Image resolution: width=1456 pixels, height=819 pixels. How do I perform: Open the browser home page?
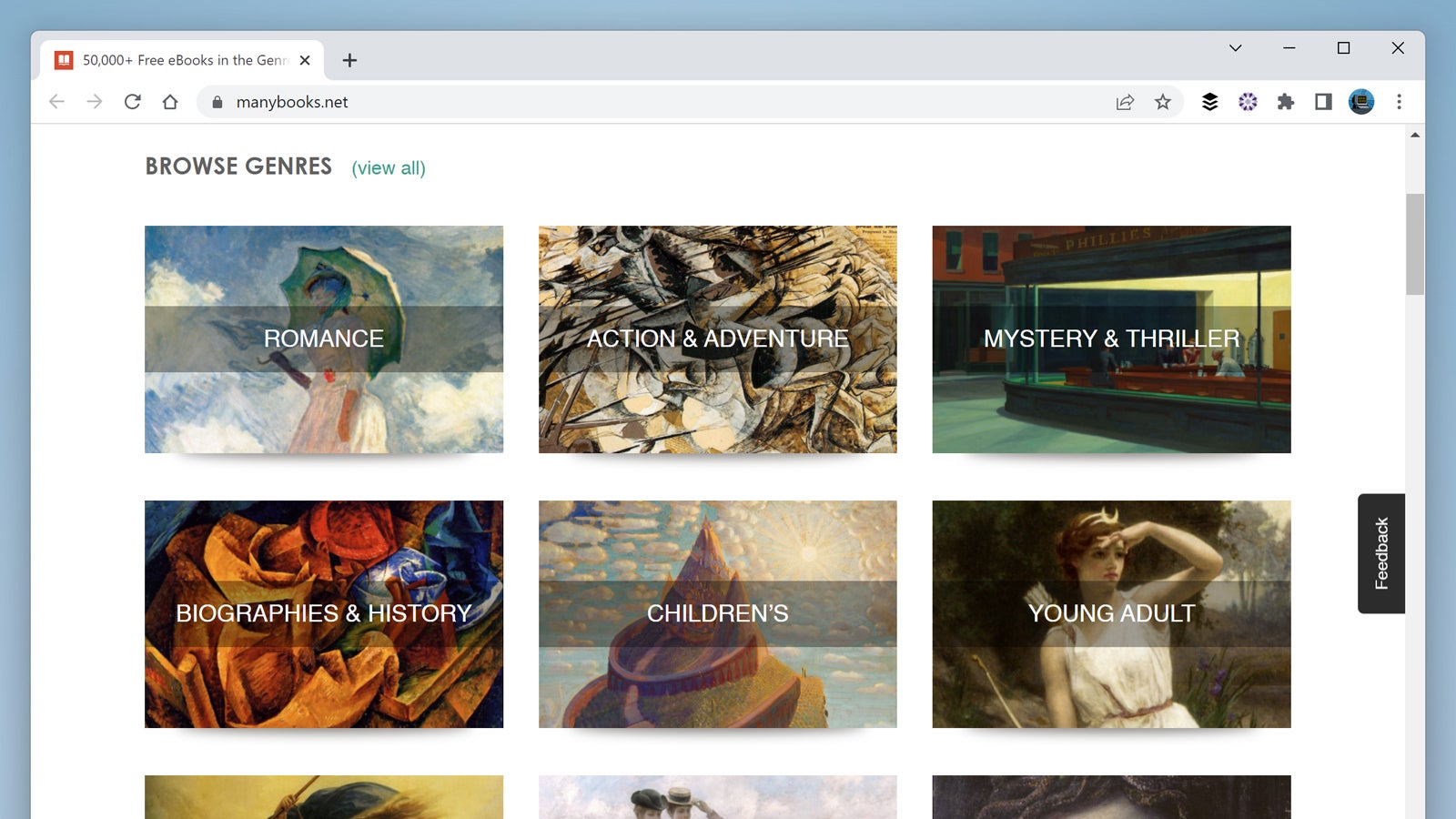click(x=170, y=102)
